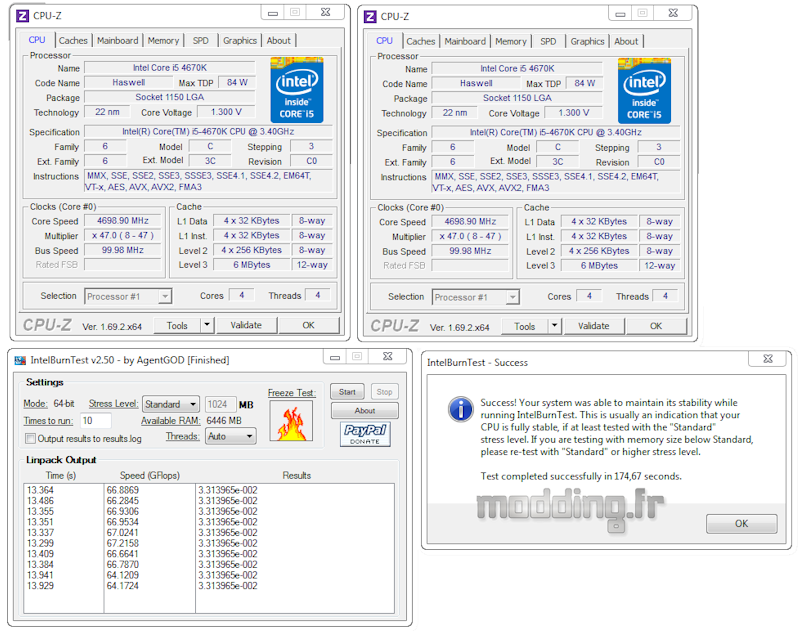Screen dimensions: 800x631
Task: Click the Linpack Output results list
Action: pyautogui.click(x=209, y=548)
